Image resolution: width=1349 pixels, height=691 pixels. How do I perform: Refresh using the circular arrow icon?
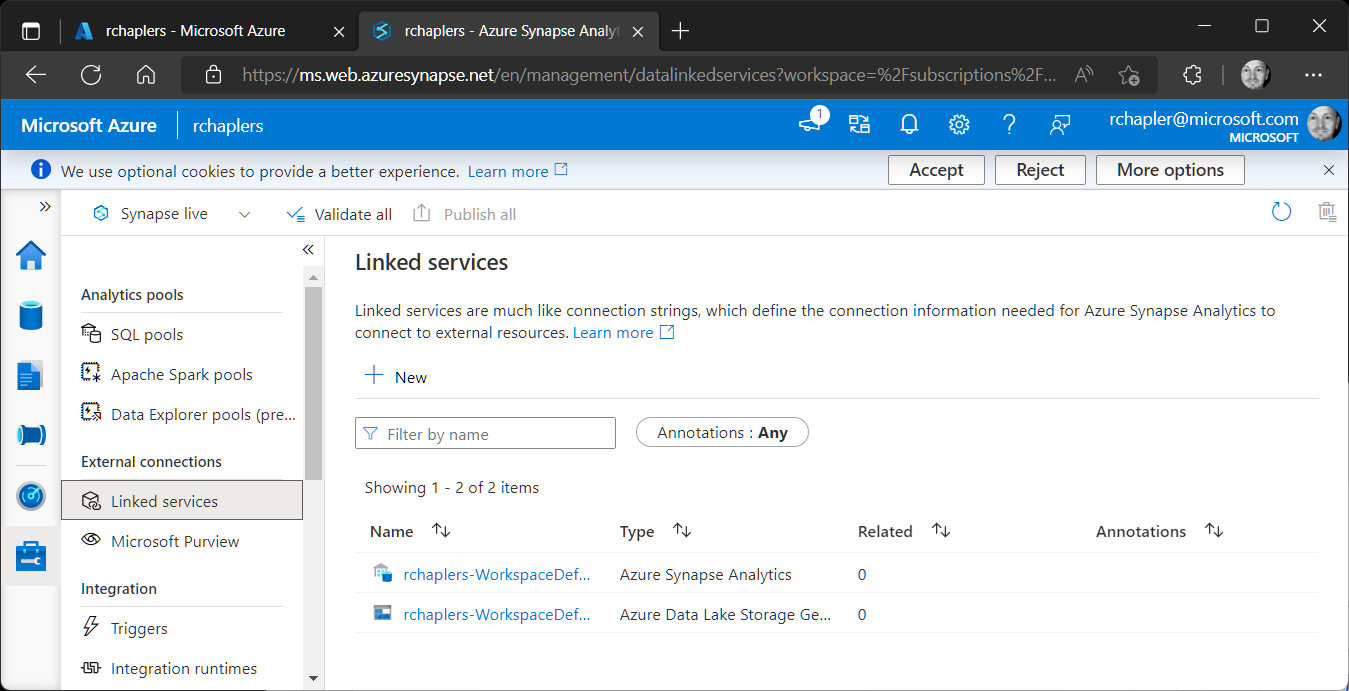(x=1281, y=212)
